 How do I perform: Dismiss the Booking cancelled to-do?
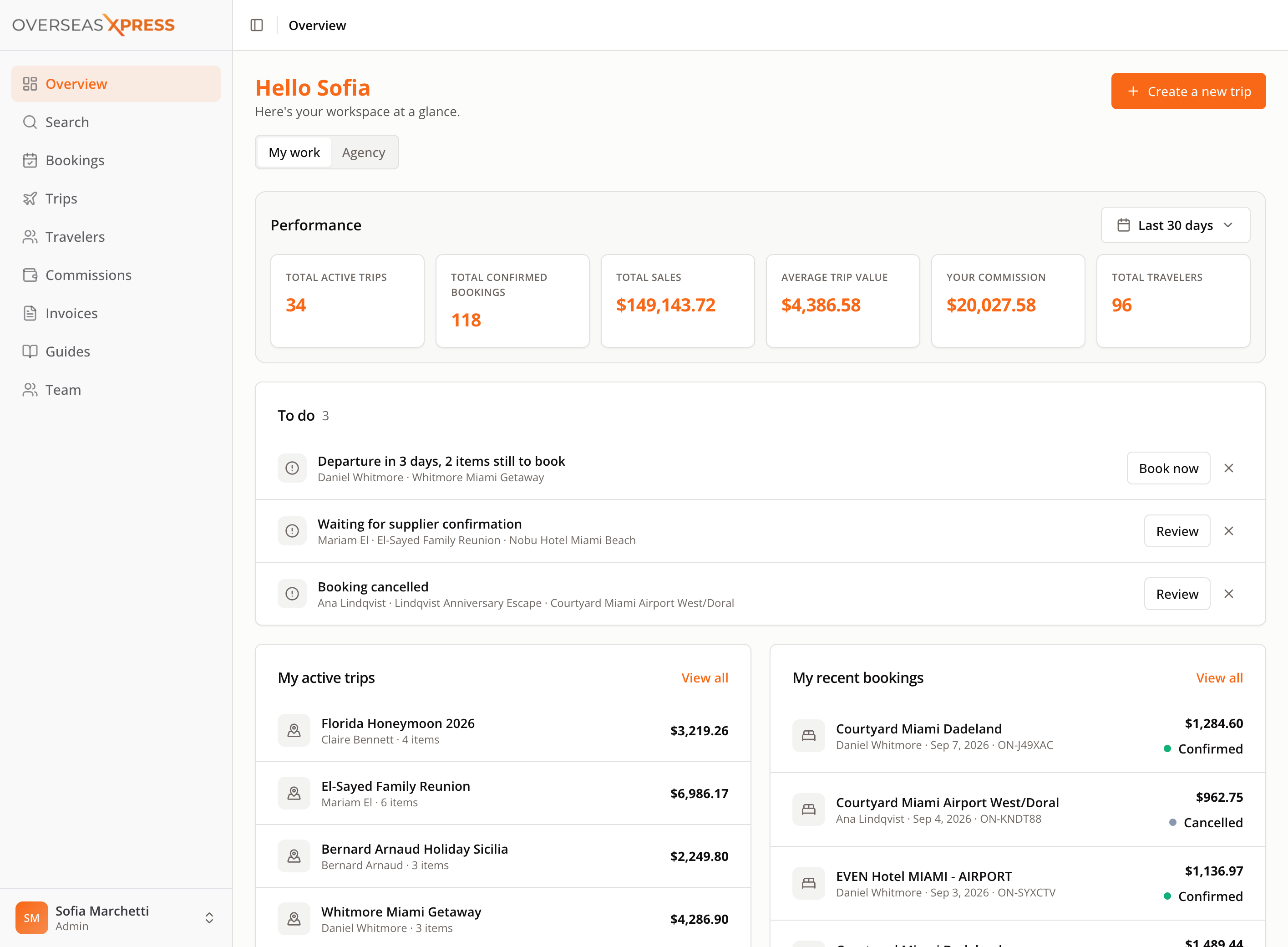(1228, 594)
